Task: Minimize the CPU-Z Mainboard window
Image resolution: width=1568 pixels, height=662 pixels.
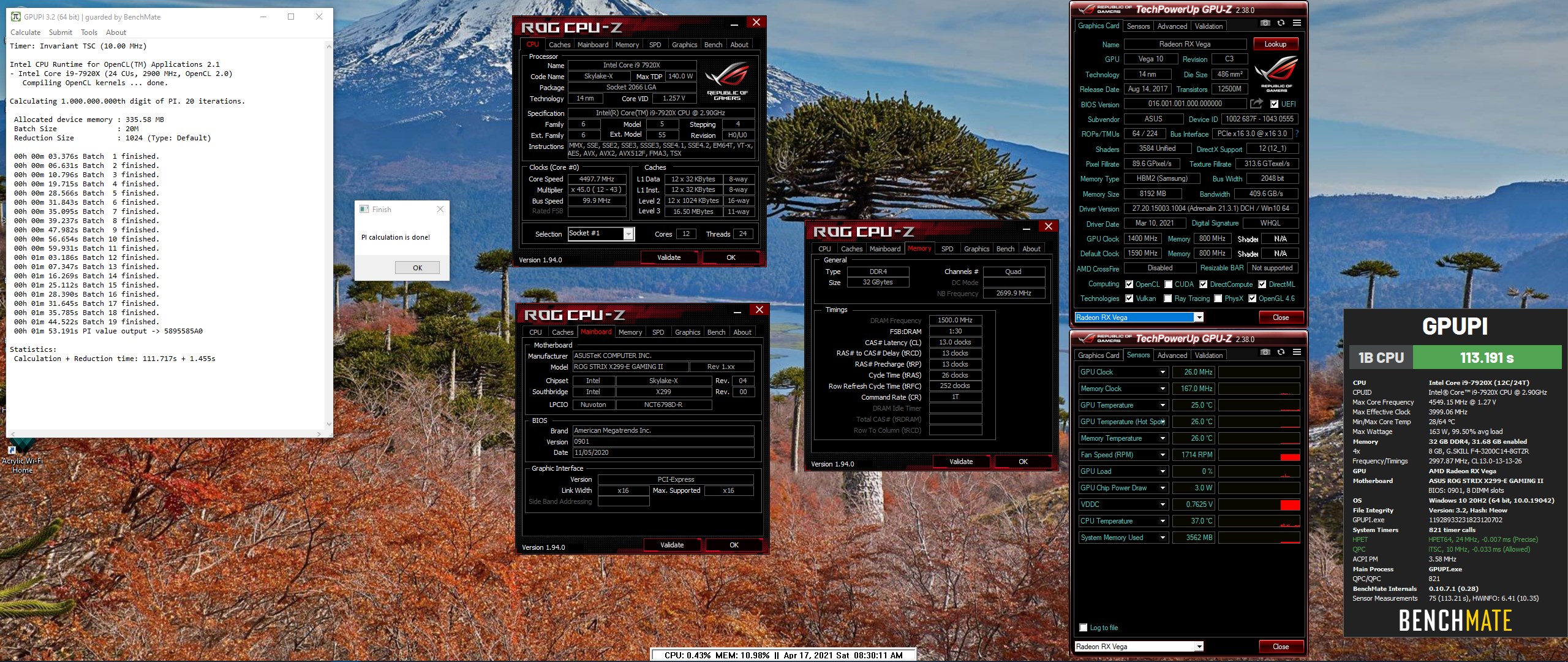Action: [x=737, y=311]
